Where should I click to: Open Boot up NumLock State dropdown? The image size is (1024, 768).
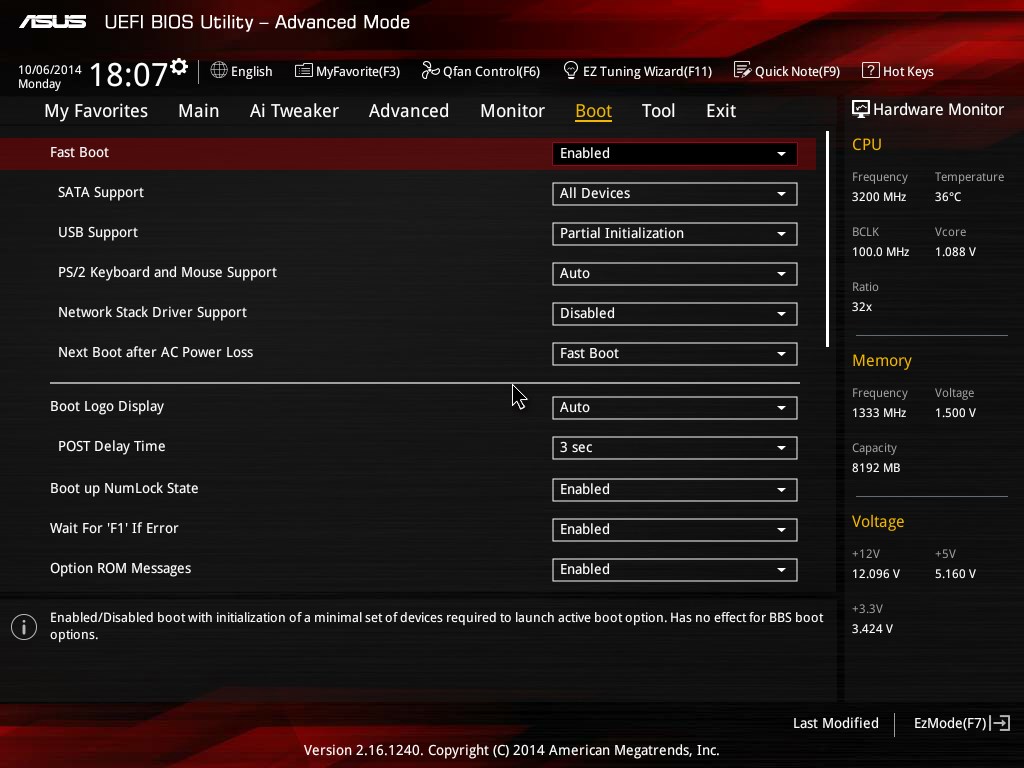pos(674,490)
